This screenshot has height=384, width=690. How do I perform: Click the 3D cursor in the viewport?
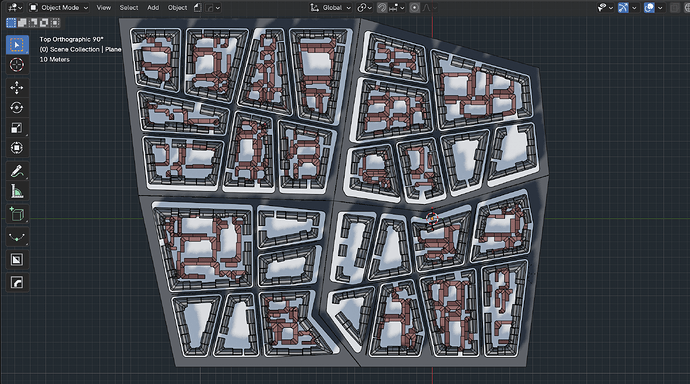(432, 218)
